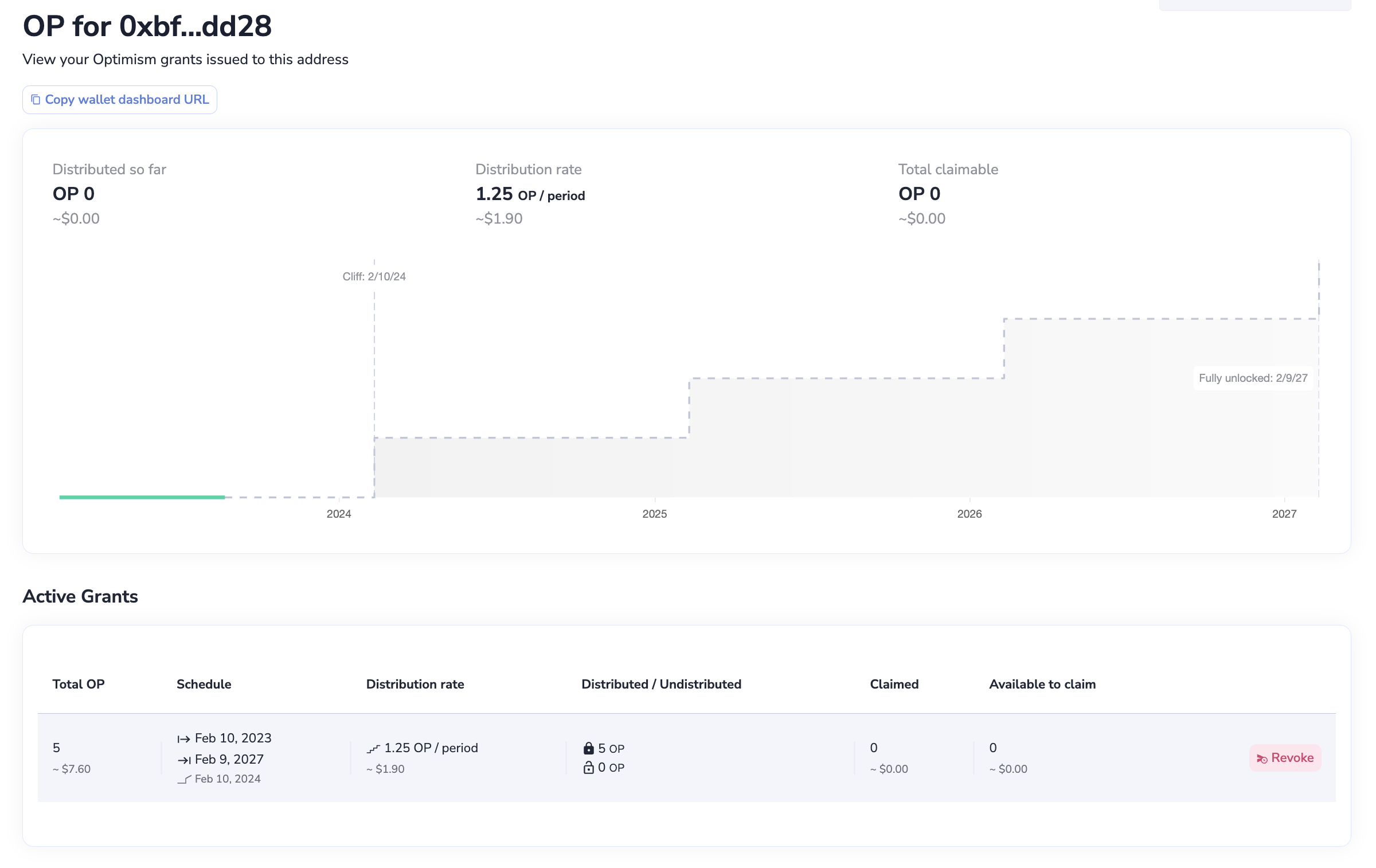Click the step icon beside 1.25 OP / period
This screenshot has height=868, width=1376.
click(x=373, y=749)
